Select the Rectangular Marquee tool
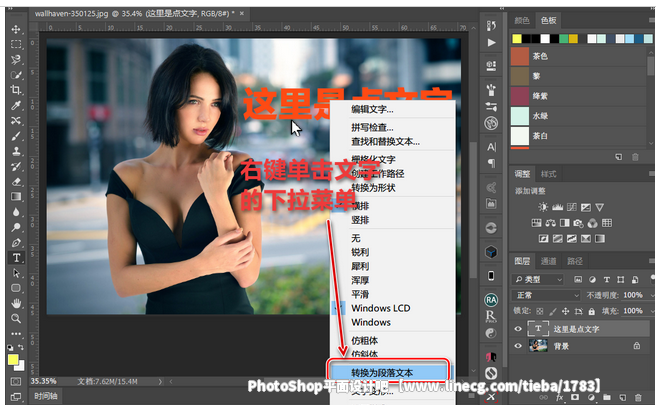The height and width of the screenshot is (405, 656). point(16,44)
